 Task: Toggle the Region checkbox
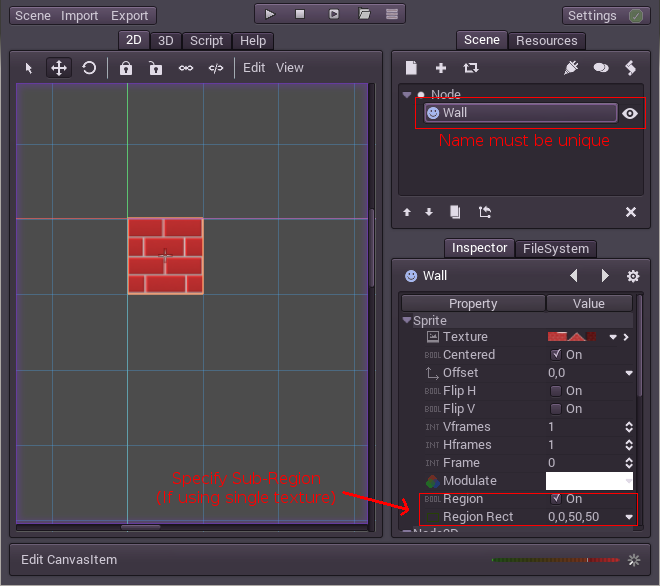click(556, 498)
